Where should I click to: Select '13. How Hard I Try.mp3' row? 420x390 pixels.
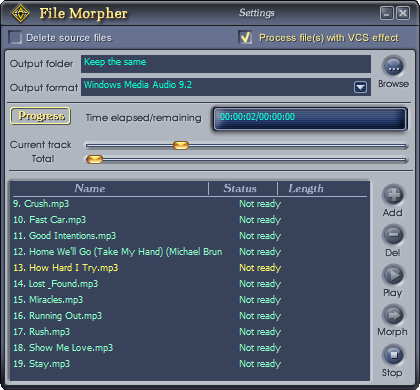click(190, 268)
